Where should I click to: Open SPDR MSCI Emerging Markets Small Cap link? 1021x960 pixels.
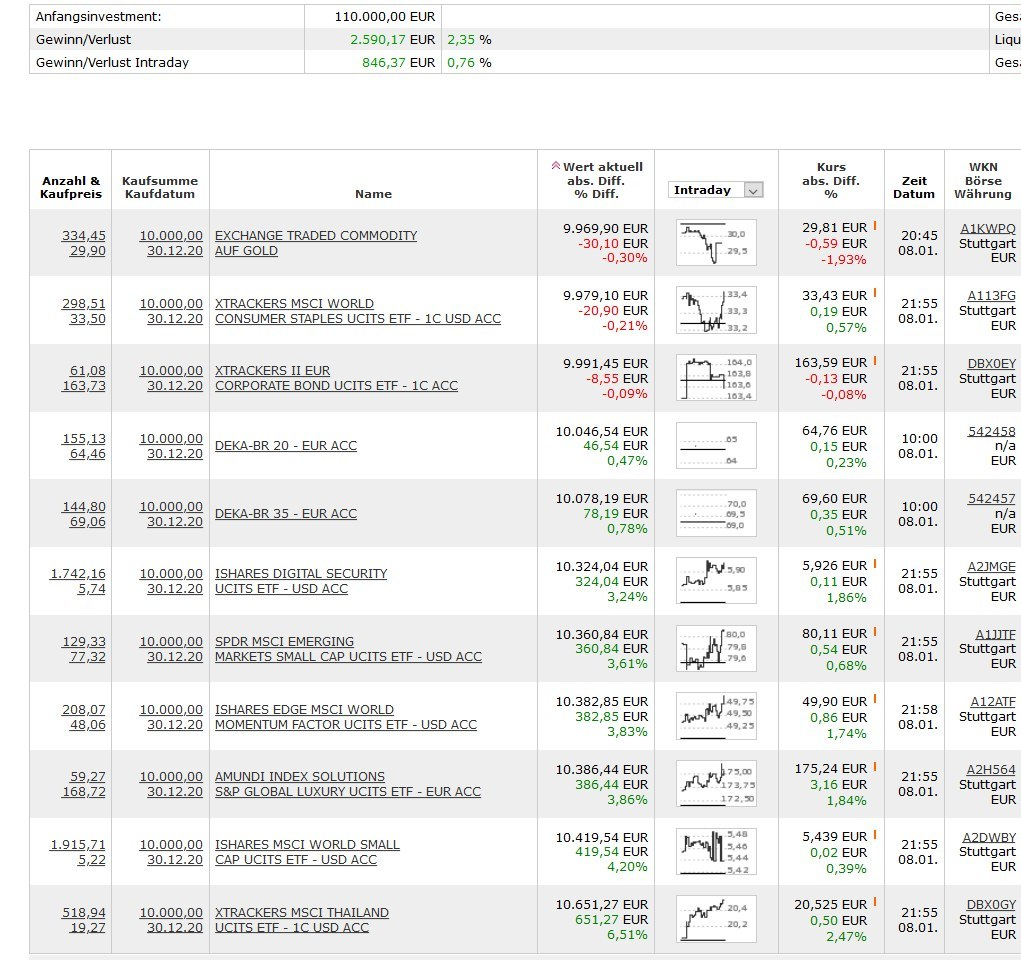pyautogui.click(x=348, y=649)
